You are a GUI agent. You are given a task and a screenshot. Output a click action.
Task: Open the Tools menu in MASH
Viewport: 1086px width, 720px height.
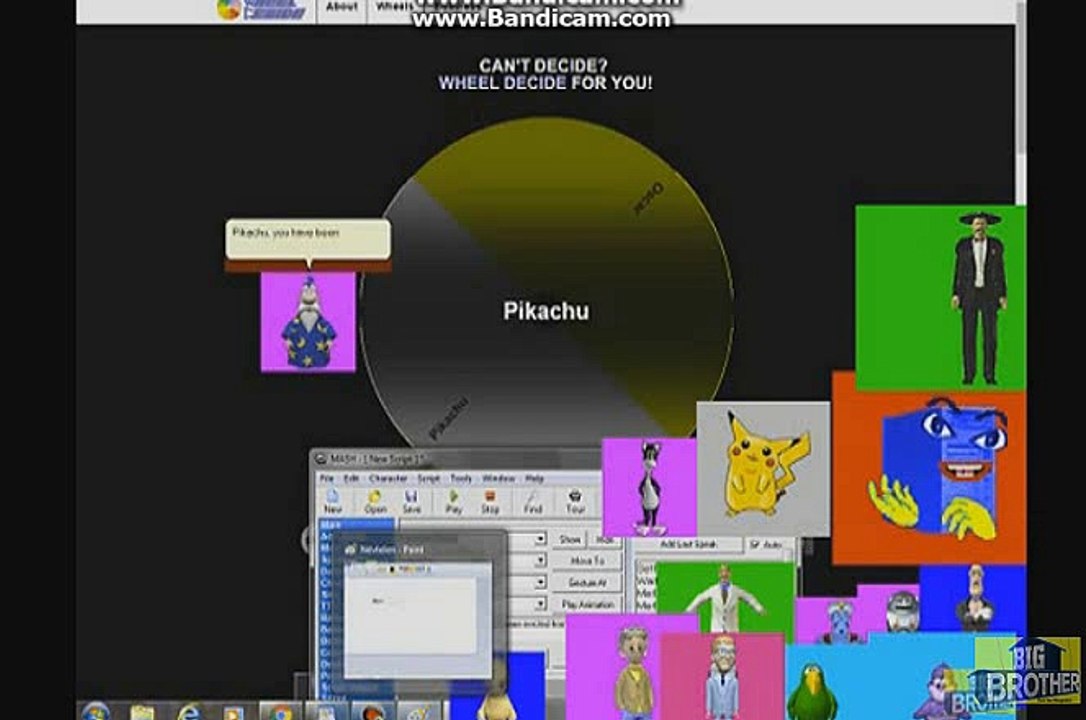[x=461, y=478]
